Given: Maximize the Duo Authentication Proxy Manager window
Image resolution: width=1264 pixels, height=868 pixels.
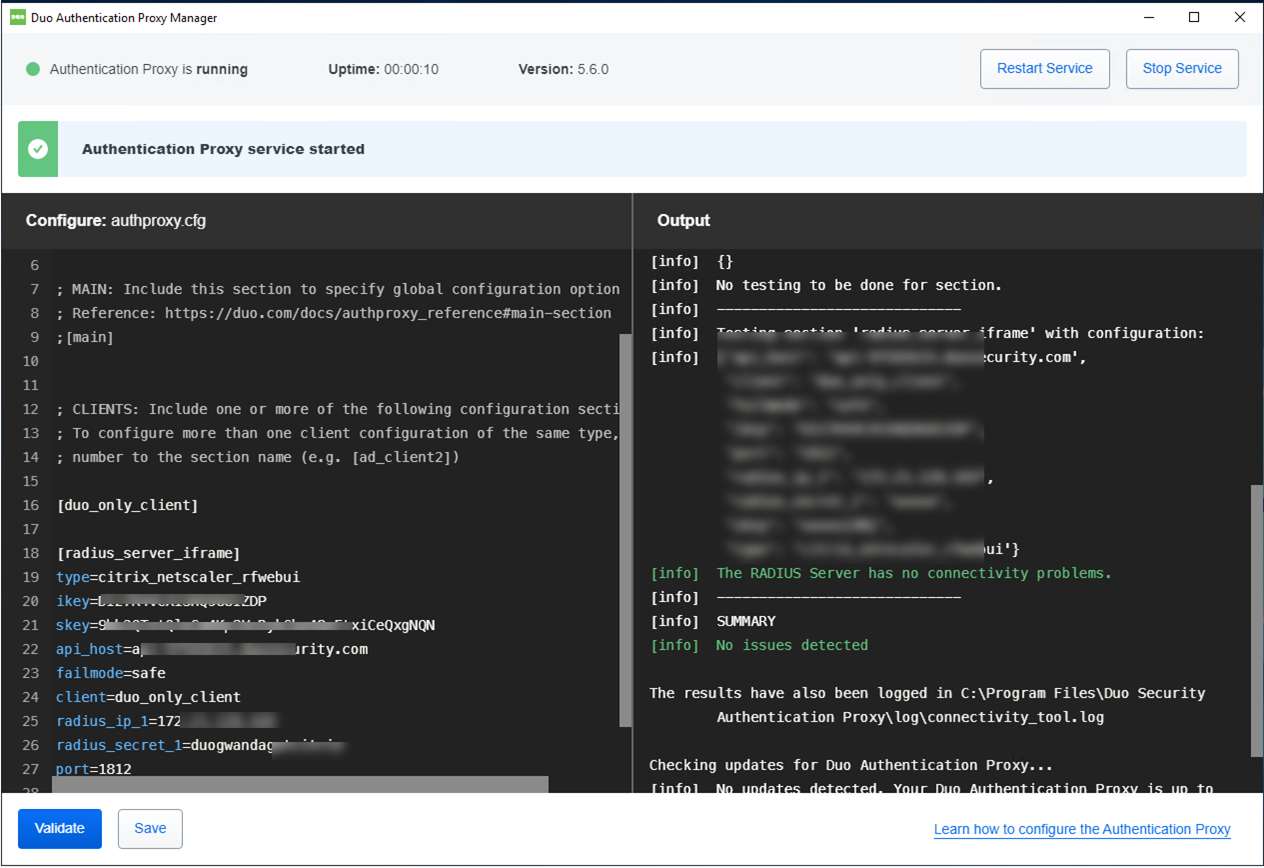Looking at the screenshot, I should 1194,17.
